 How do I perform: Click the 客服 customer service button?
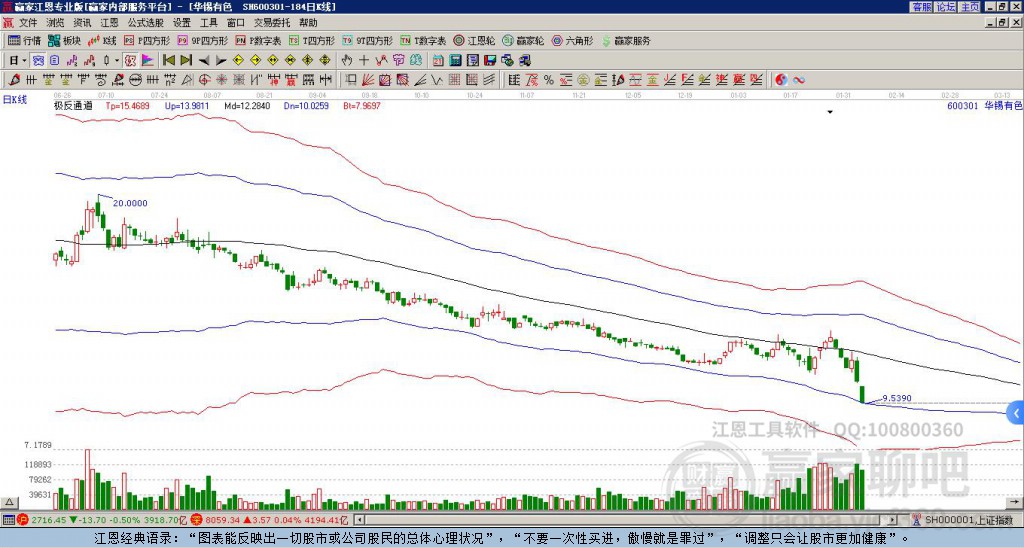coord(922,7)
